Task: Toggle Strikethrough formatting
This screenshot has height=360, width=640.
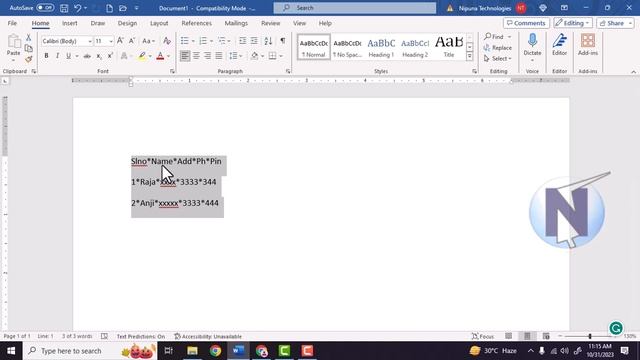Action: 87,56
